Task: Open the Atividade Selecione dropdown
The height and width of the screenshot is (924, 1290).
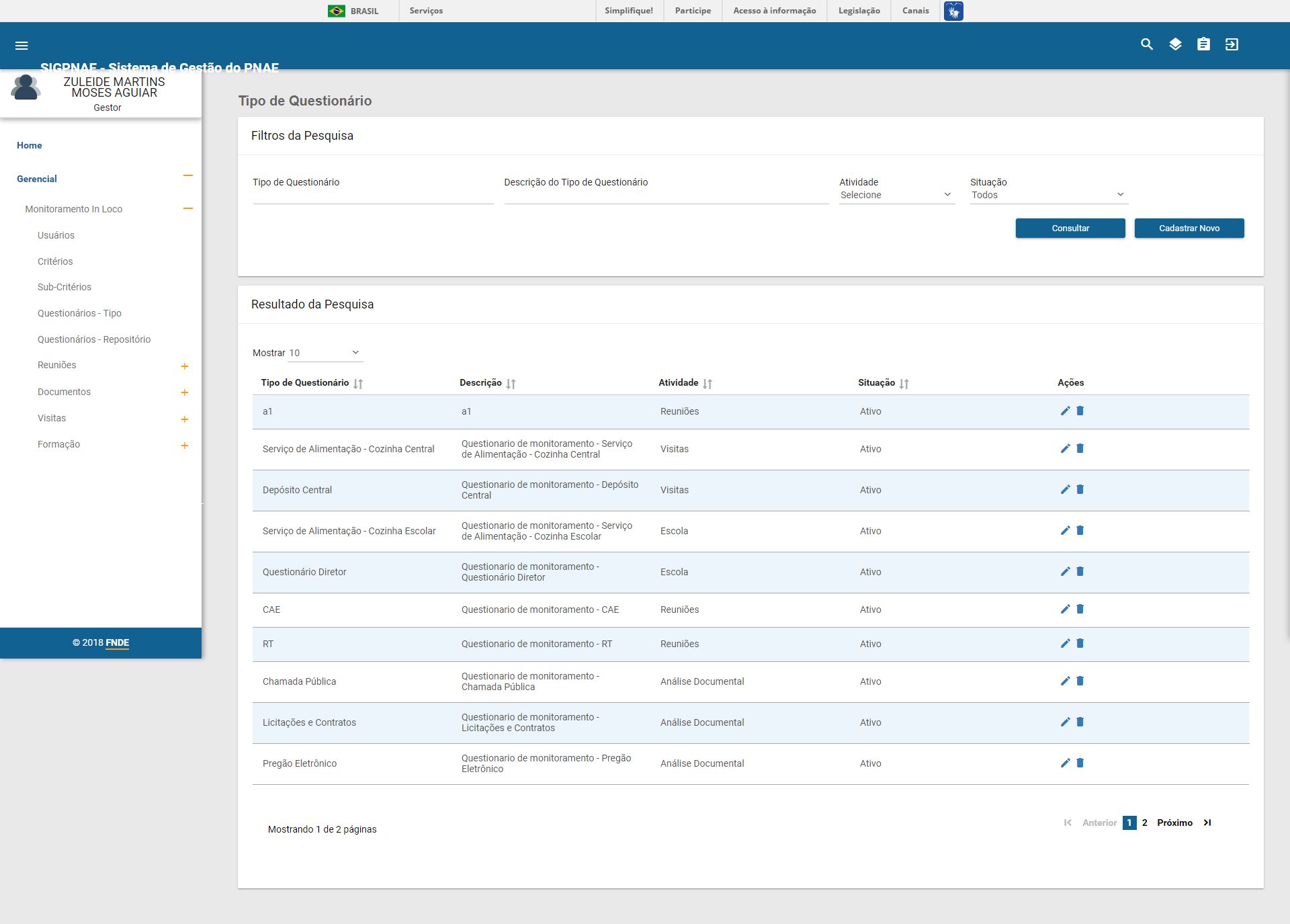Action: coord(896,195)
